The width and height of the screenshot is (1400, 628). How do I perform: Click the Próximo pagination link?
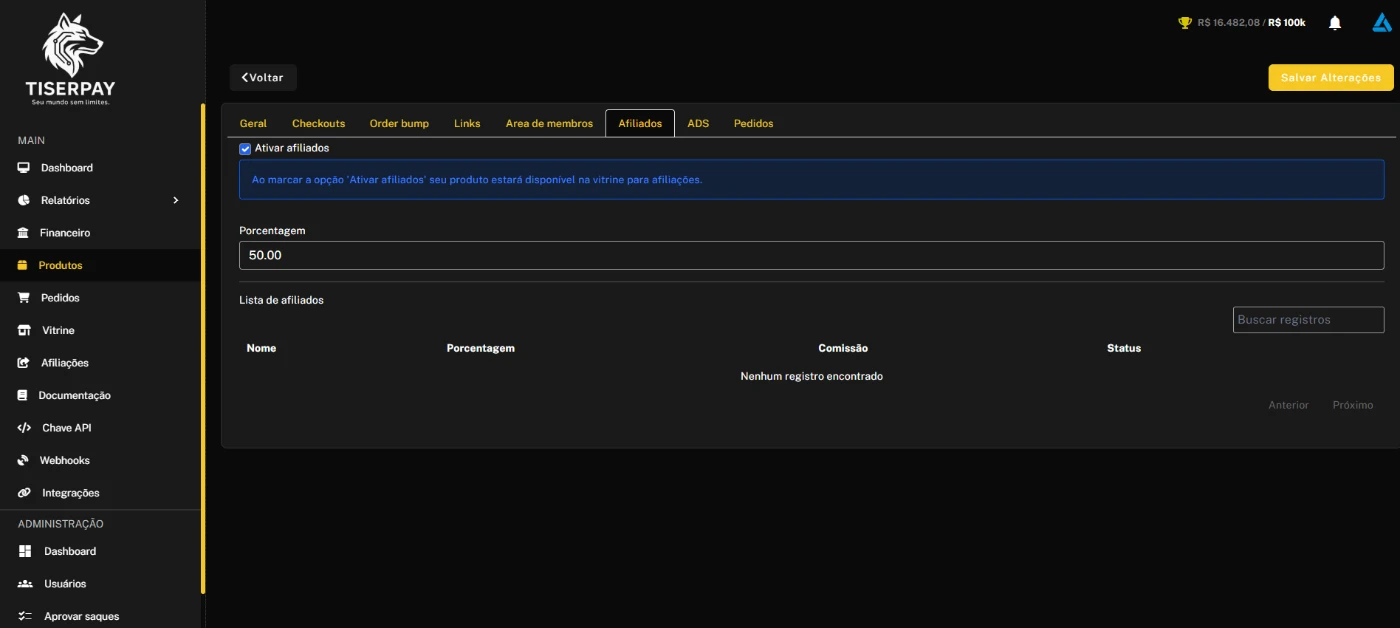click(1352, 405)
